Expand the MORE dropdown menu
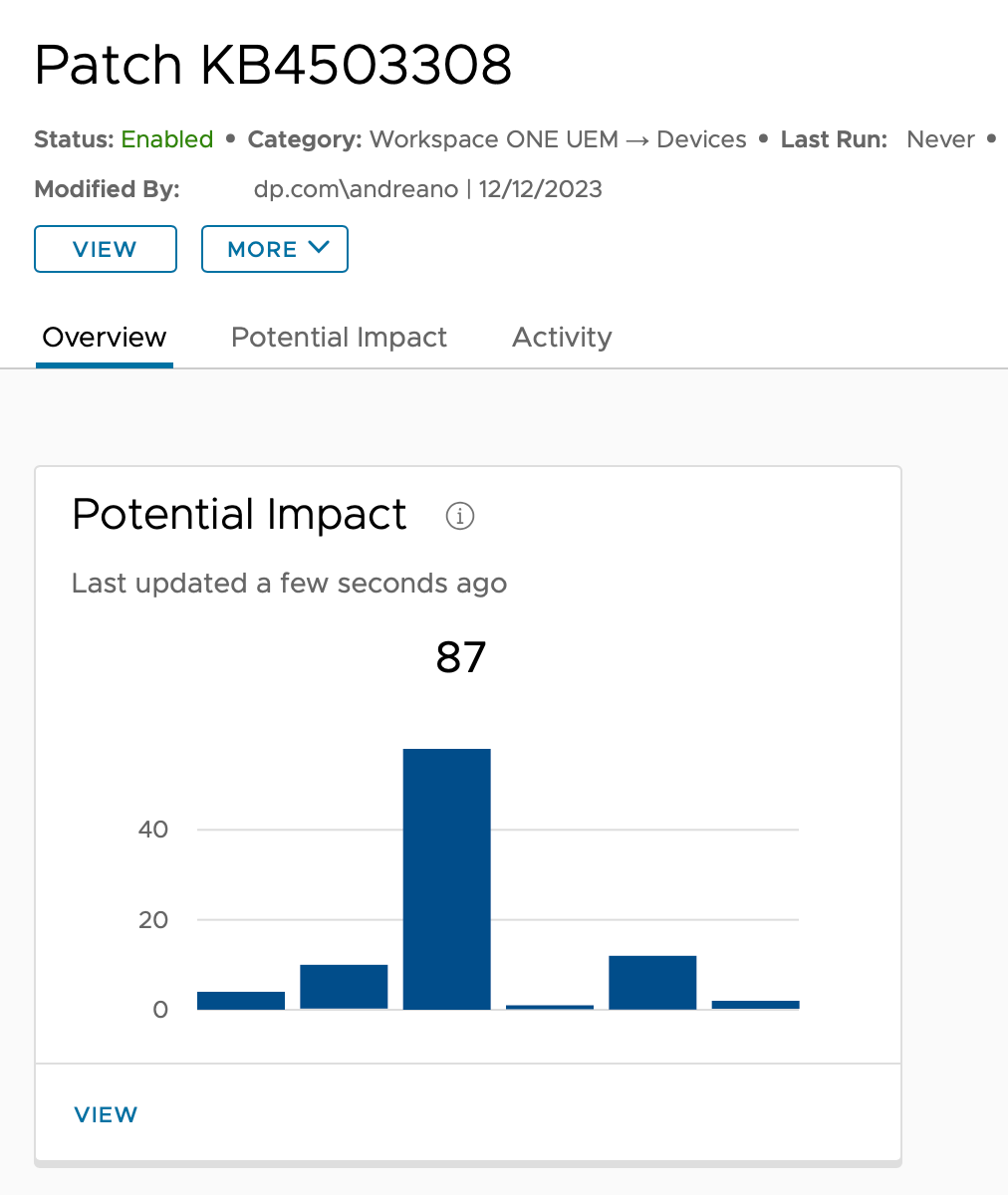 [x=274, y=249]
